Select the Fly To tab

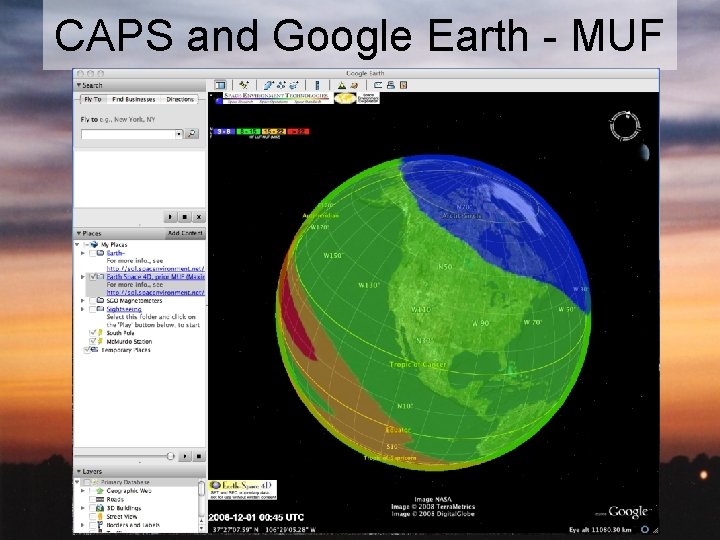coord(93,99)
